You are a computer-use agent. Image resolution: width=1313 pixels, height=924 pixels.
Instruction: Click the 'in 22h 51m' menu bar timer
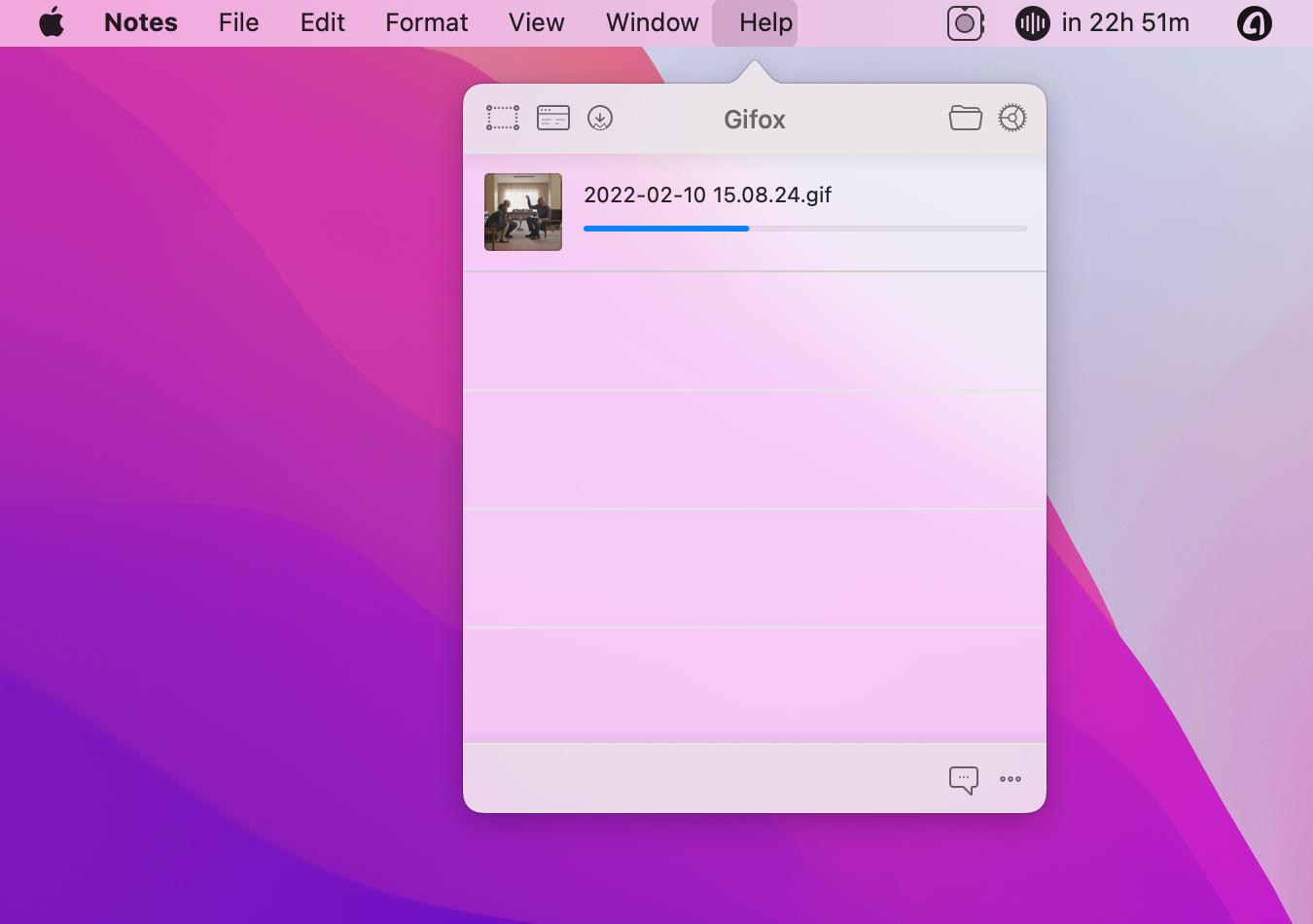(x=1125, y=22)
